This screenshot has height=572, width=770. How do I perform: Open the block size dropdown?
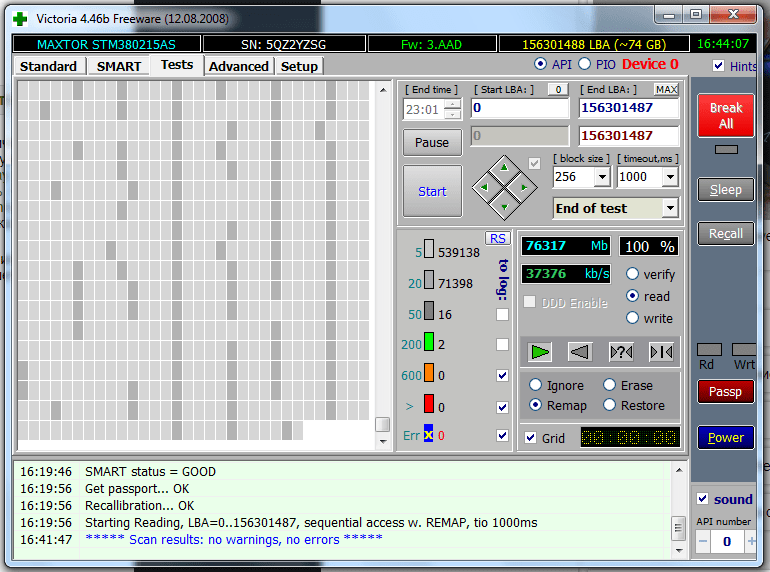pyautogui.click(x=602, y=177)
